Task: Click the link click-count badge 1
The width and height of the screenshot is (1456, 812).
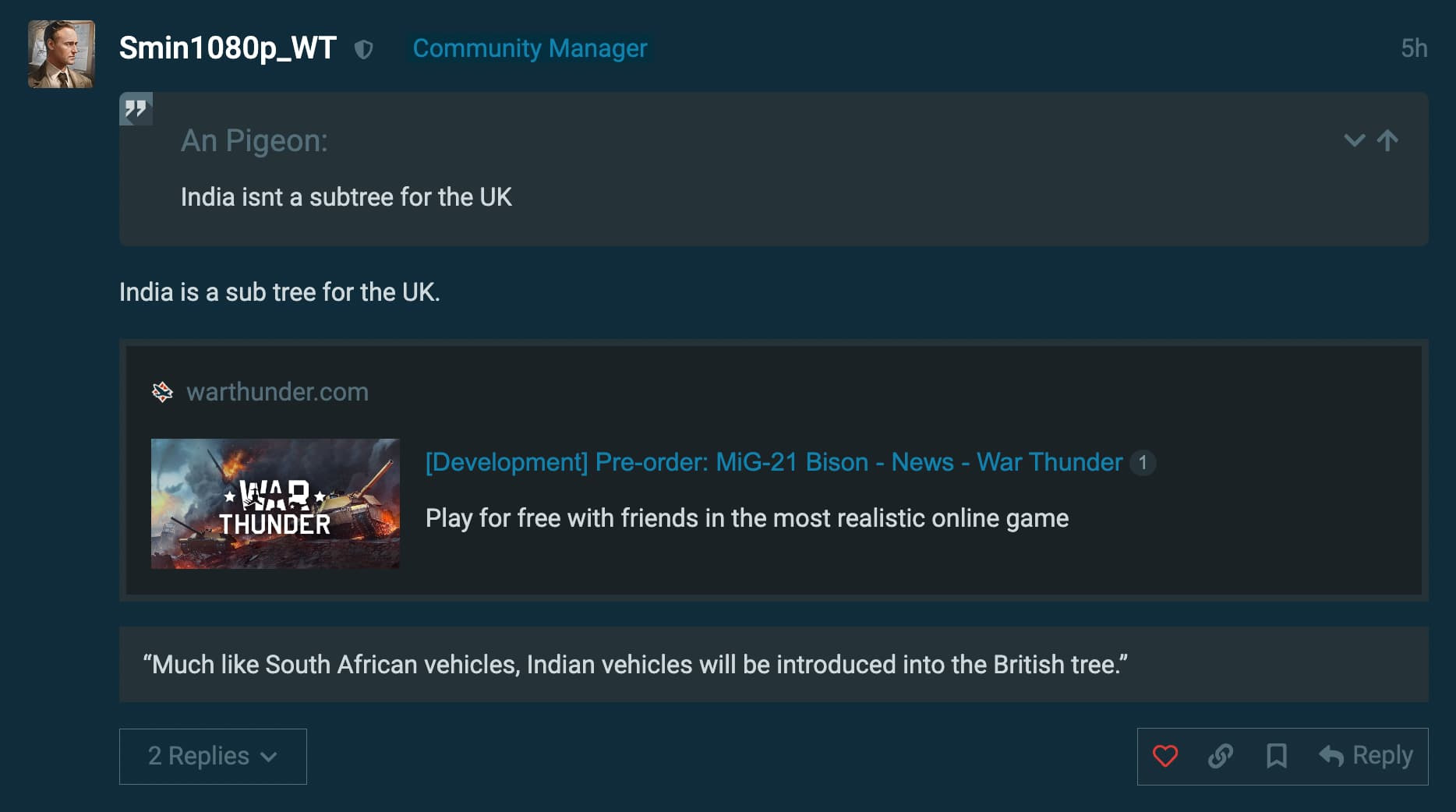Action: [1143, 463]
